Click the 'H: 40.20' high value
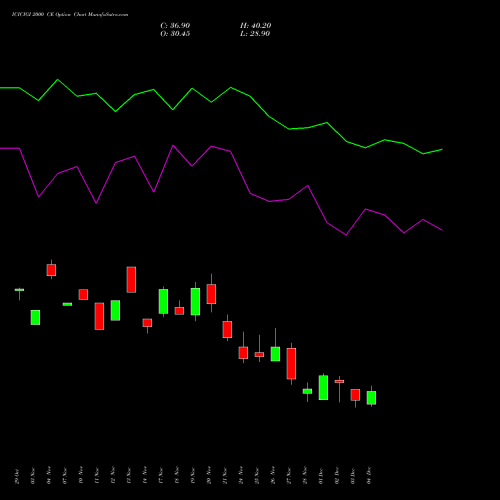The width and height of the screenshot is (500, 500). (x=255, y=26)
